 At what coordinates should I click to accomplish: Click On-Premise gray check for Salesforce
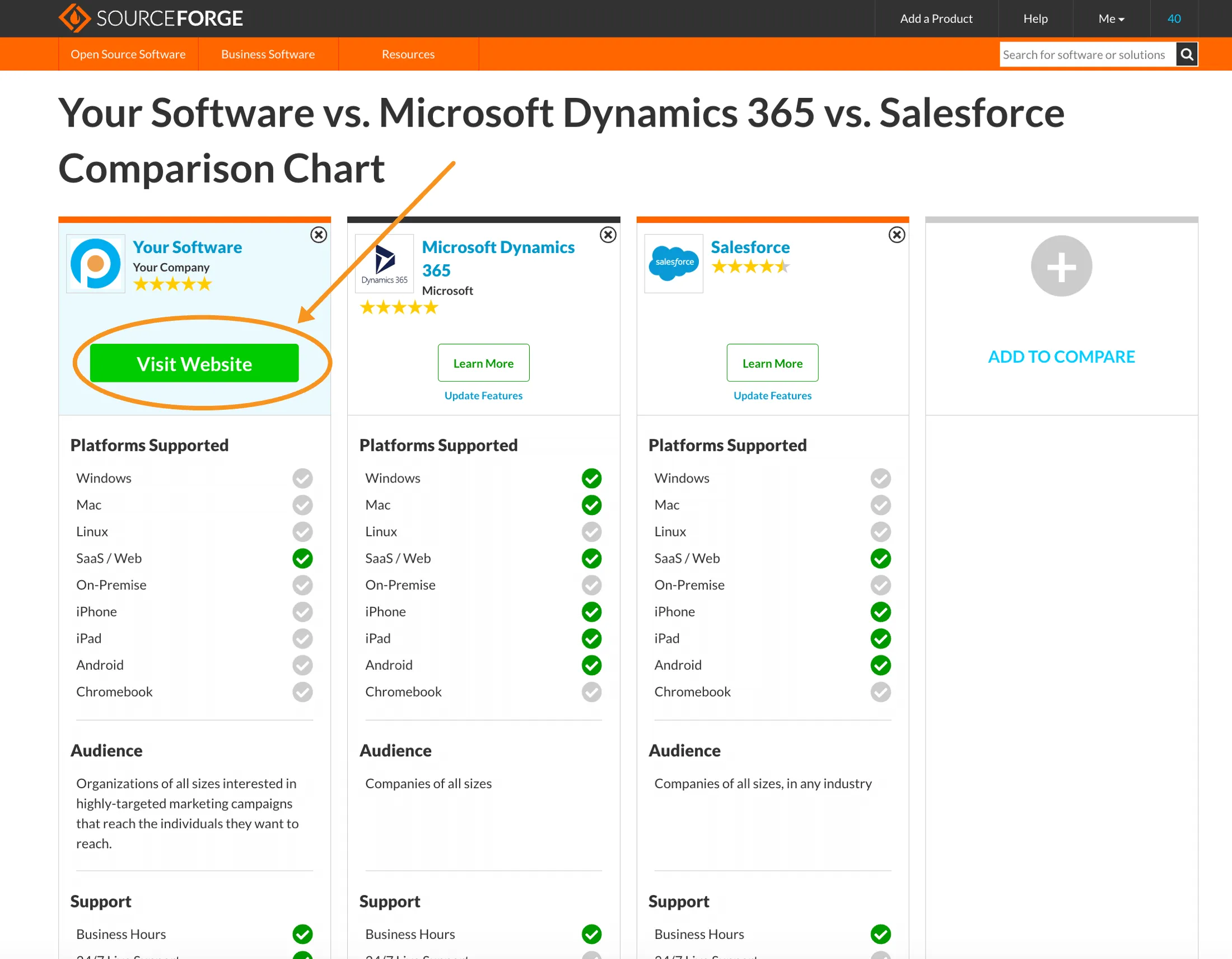(x=880, y=585)
